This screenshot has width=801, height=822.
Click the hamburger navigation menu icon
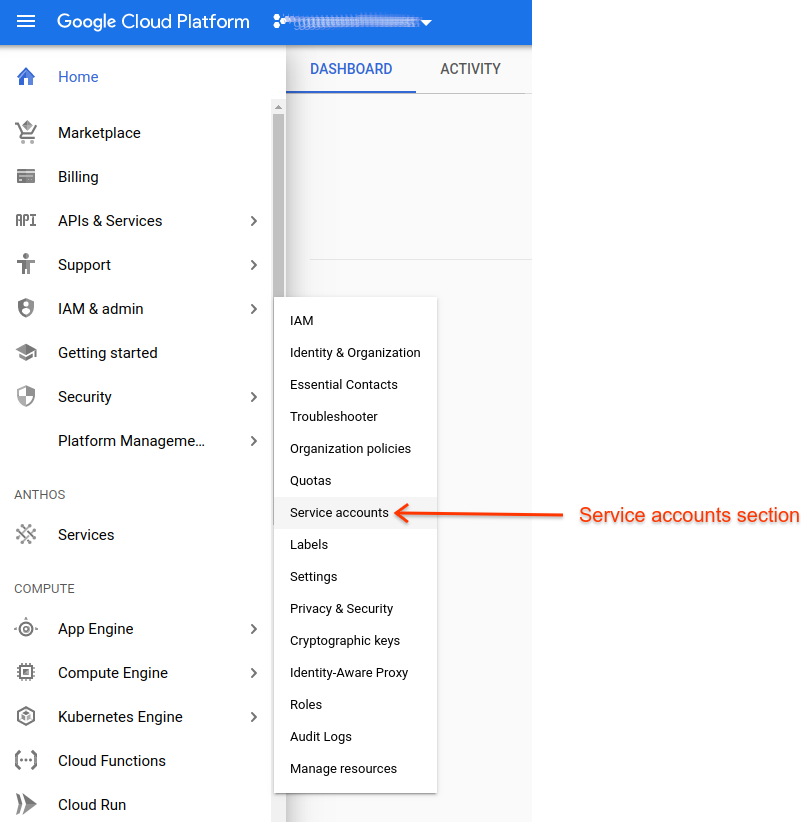coord(26,22)
